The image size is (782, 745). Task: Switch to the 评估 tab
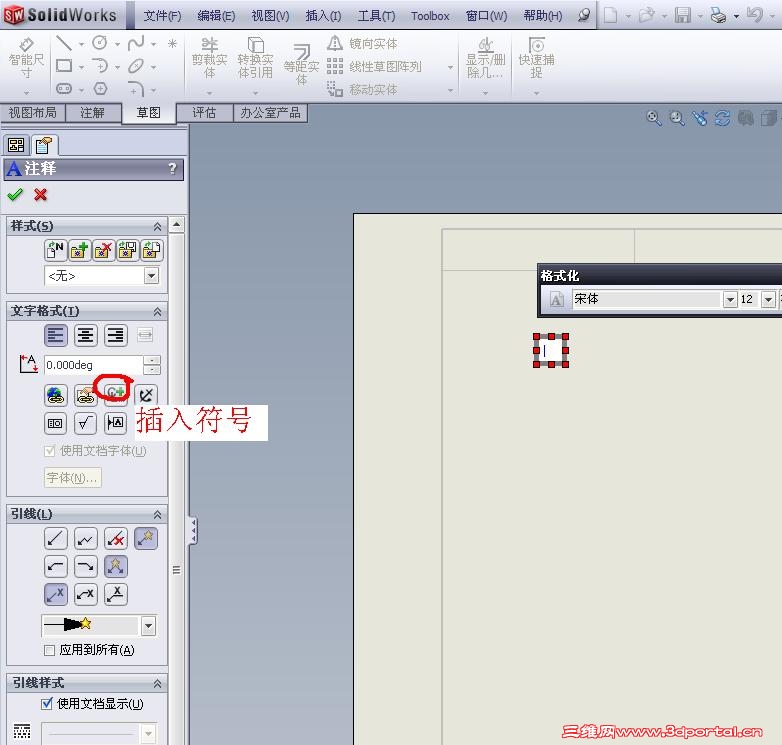pyautogui.click(x=204, y=113)
